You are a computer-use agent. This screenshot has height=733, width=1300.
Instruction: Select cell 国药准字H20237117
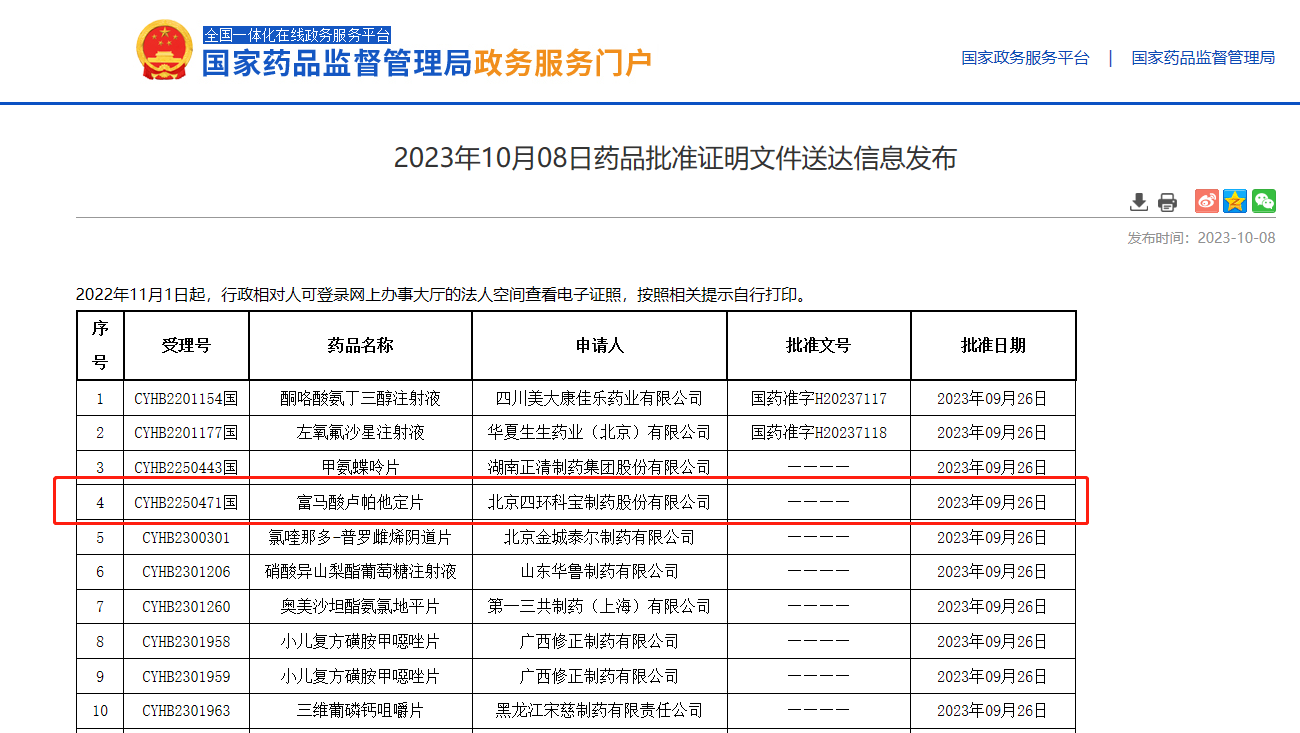(x=818, y=398)
